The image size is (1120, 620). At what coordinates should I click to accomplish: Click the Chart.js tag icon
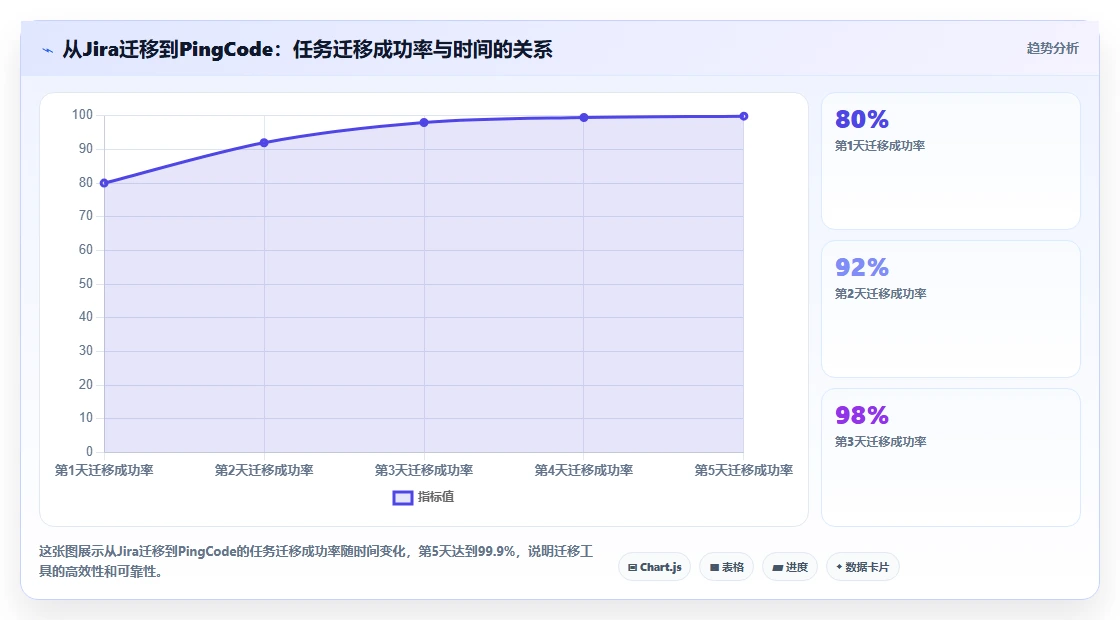coord(632,568)
